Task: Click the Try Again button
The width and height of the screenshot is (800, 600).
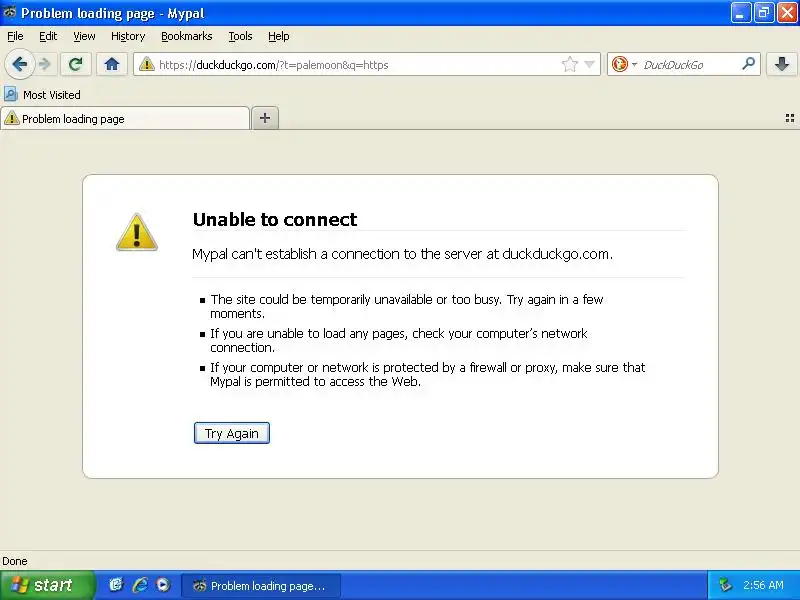Action: click(x=232, y=433)
